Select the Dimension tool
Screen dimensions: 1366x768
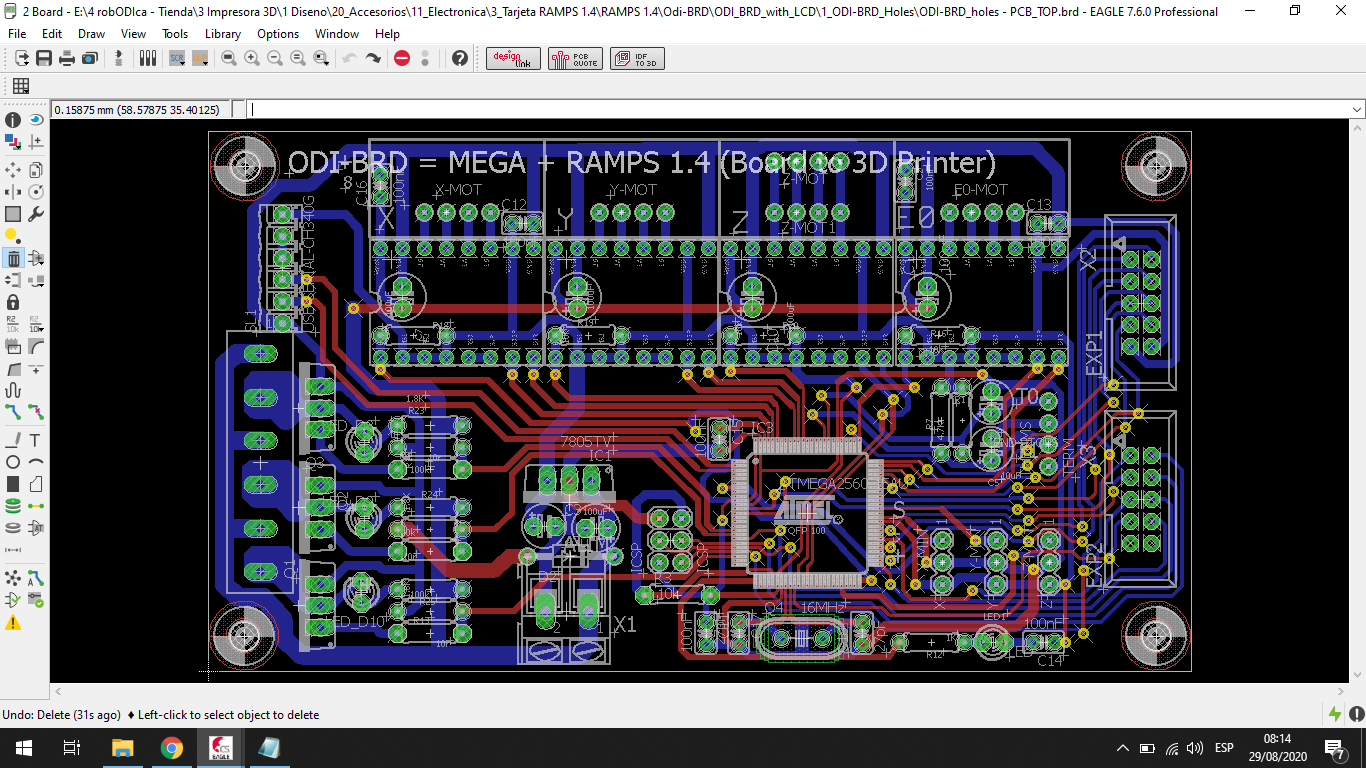[13, 550]
